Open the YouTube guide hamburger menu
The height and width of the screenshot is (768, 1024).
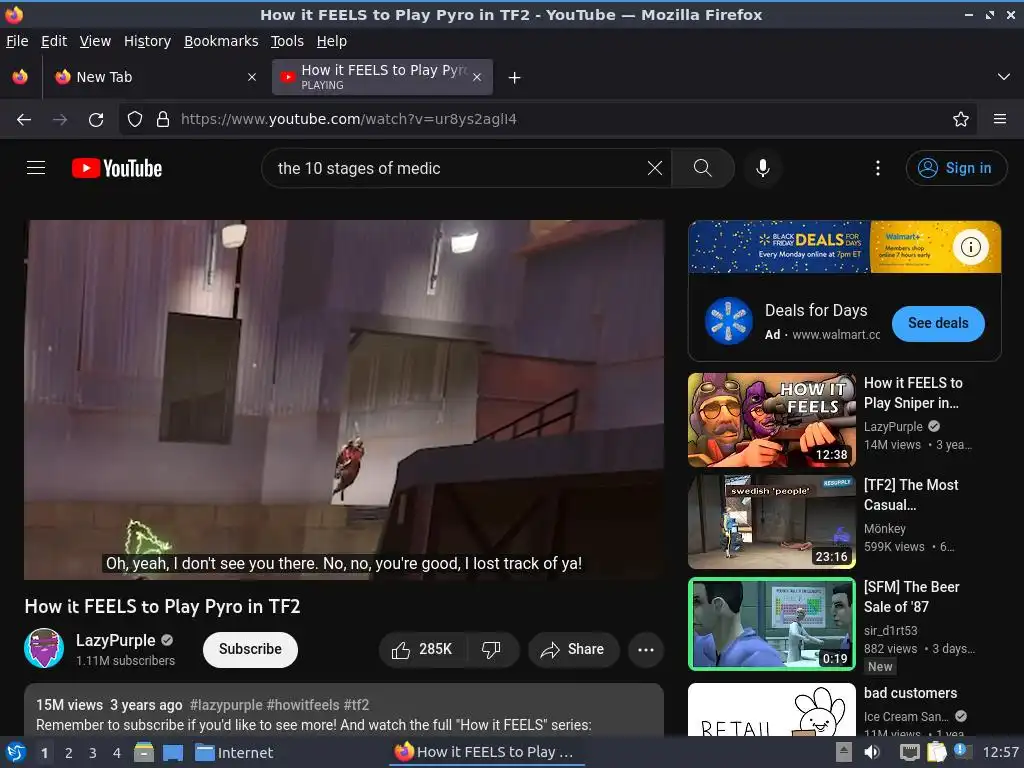coord(36,168)
